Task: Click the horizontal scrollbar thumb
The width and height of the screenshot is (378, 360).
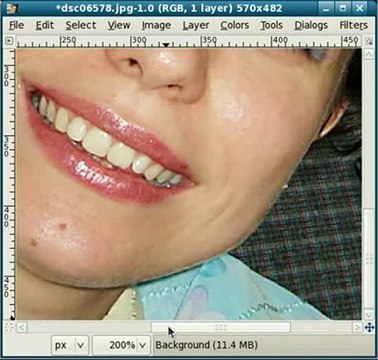Action: [x=221, y=327]
